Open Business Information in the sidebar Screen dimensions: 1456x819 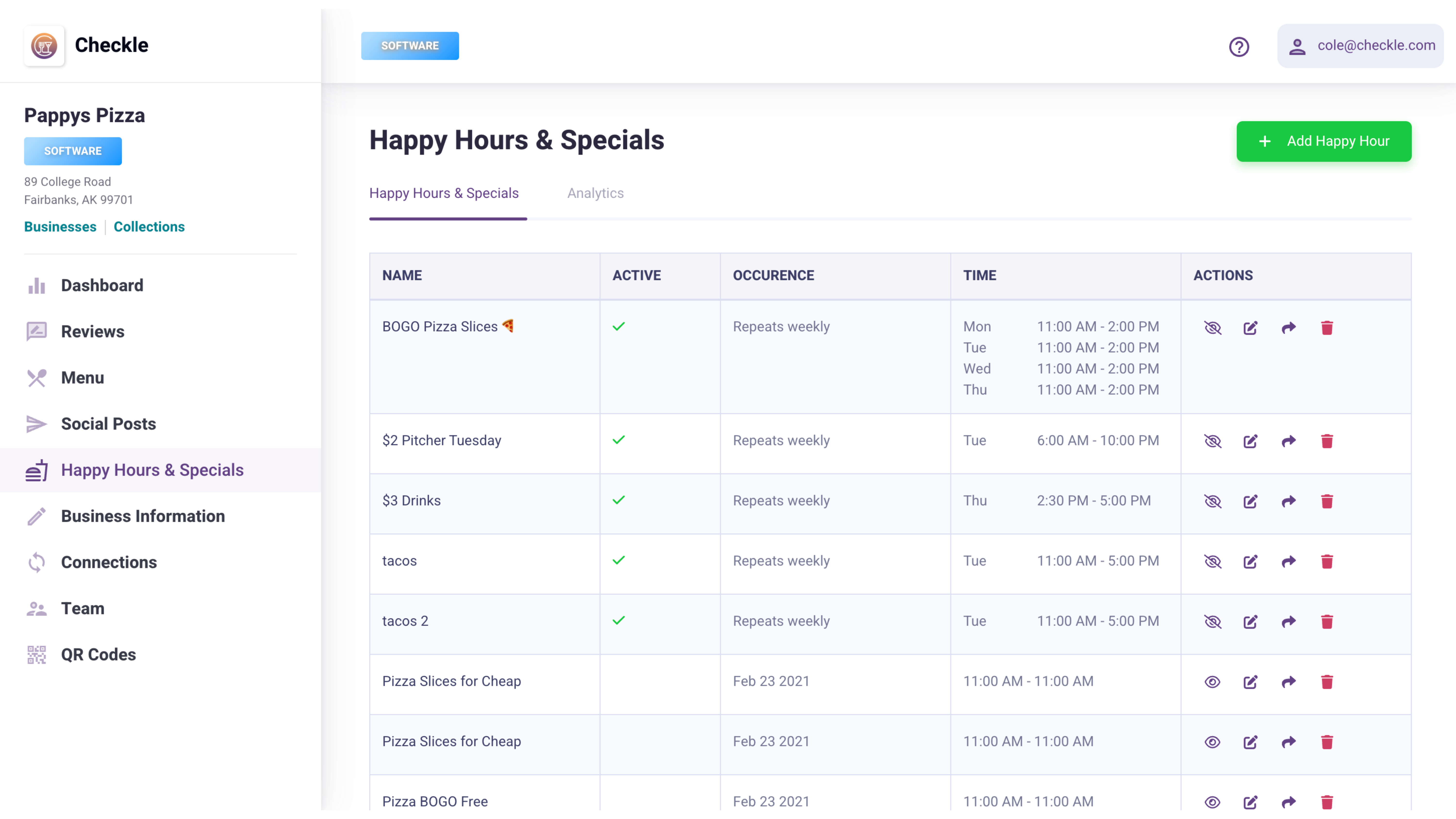160,516
